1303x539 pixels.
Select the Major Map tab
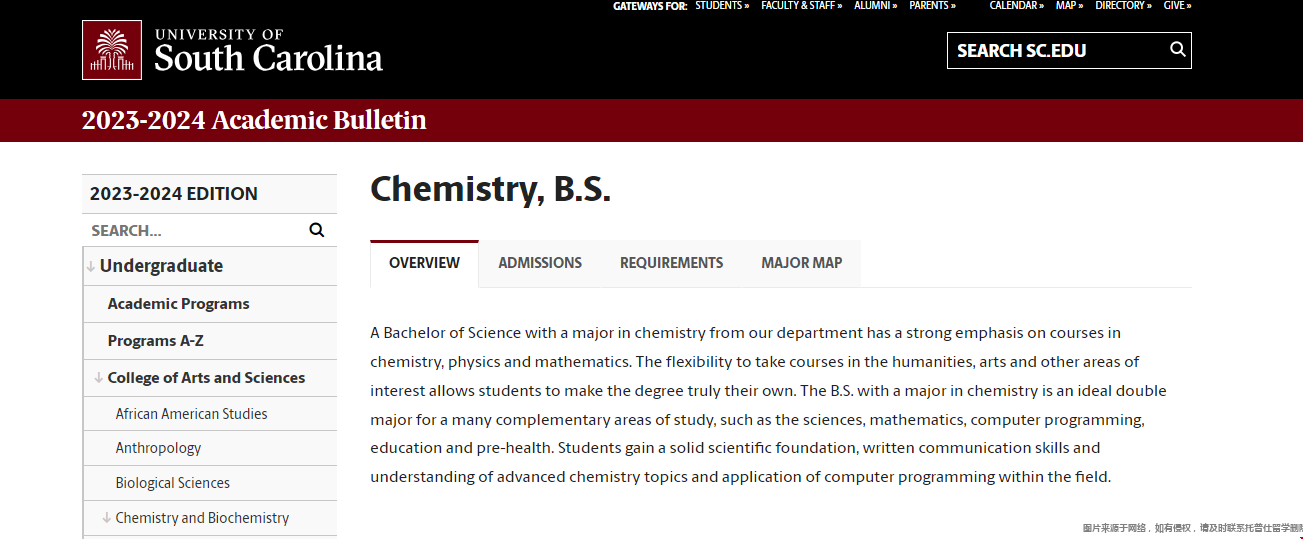click(802, 263)
